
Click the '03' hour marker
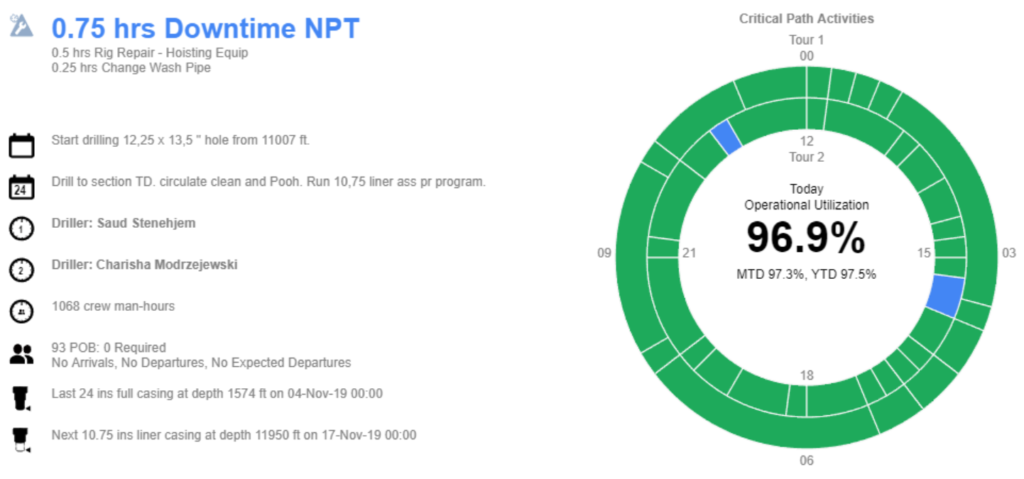pos(1008,253)
